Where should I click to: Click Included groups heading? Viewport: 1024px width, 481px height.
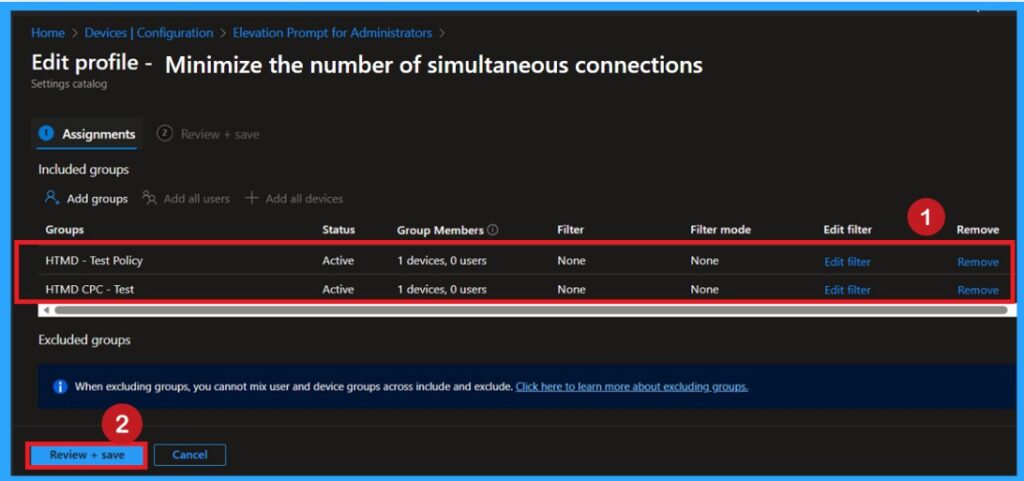[83, 170]
